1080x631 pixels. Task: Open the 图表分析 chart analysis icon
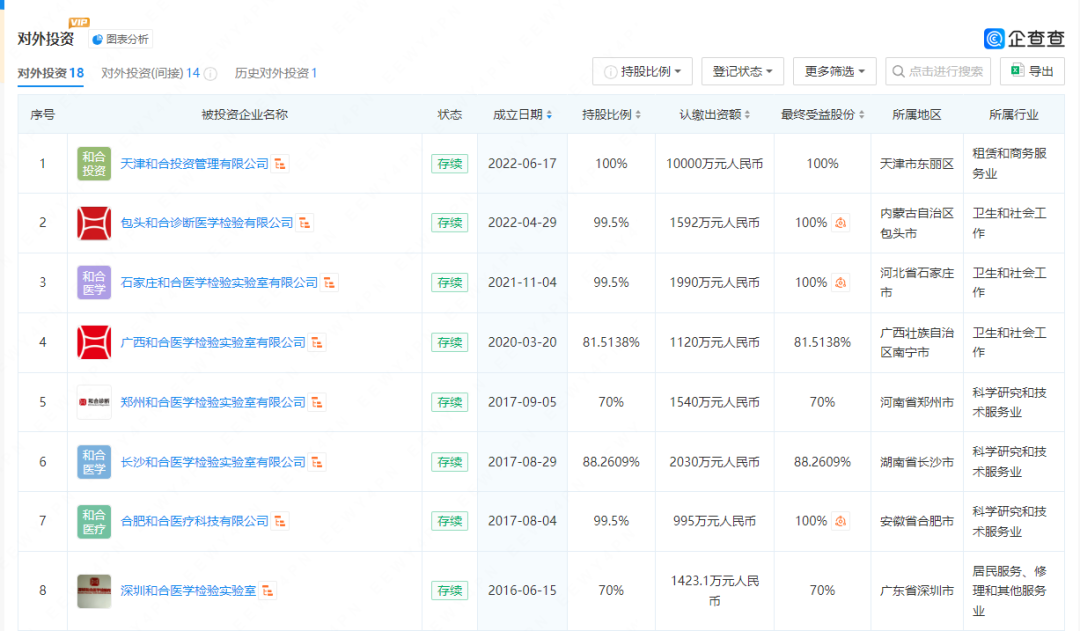coord(98,39)
